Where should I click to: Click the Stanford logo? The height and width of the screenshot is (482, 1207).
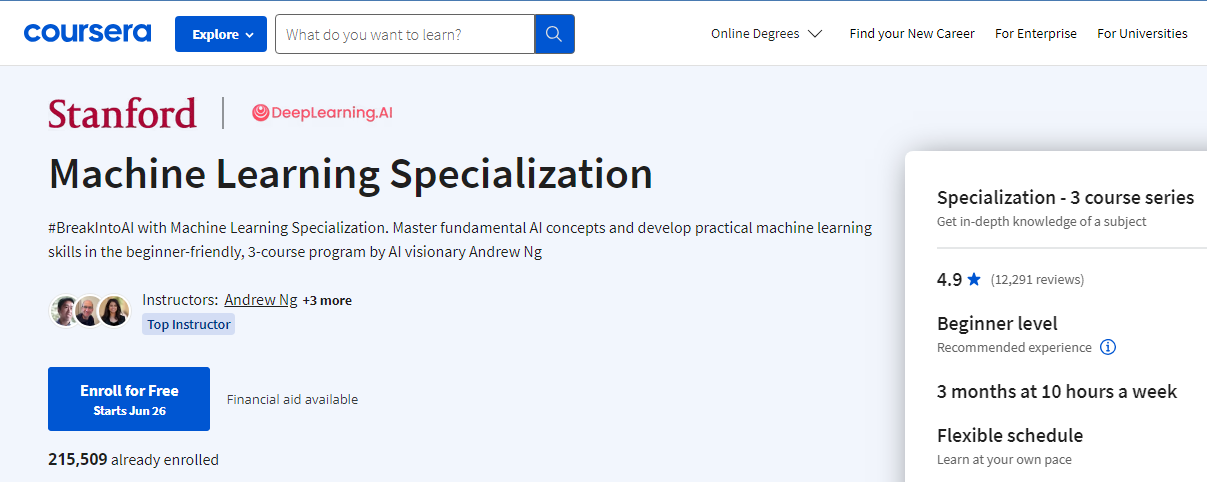(122, 113)
